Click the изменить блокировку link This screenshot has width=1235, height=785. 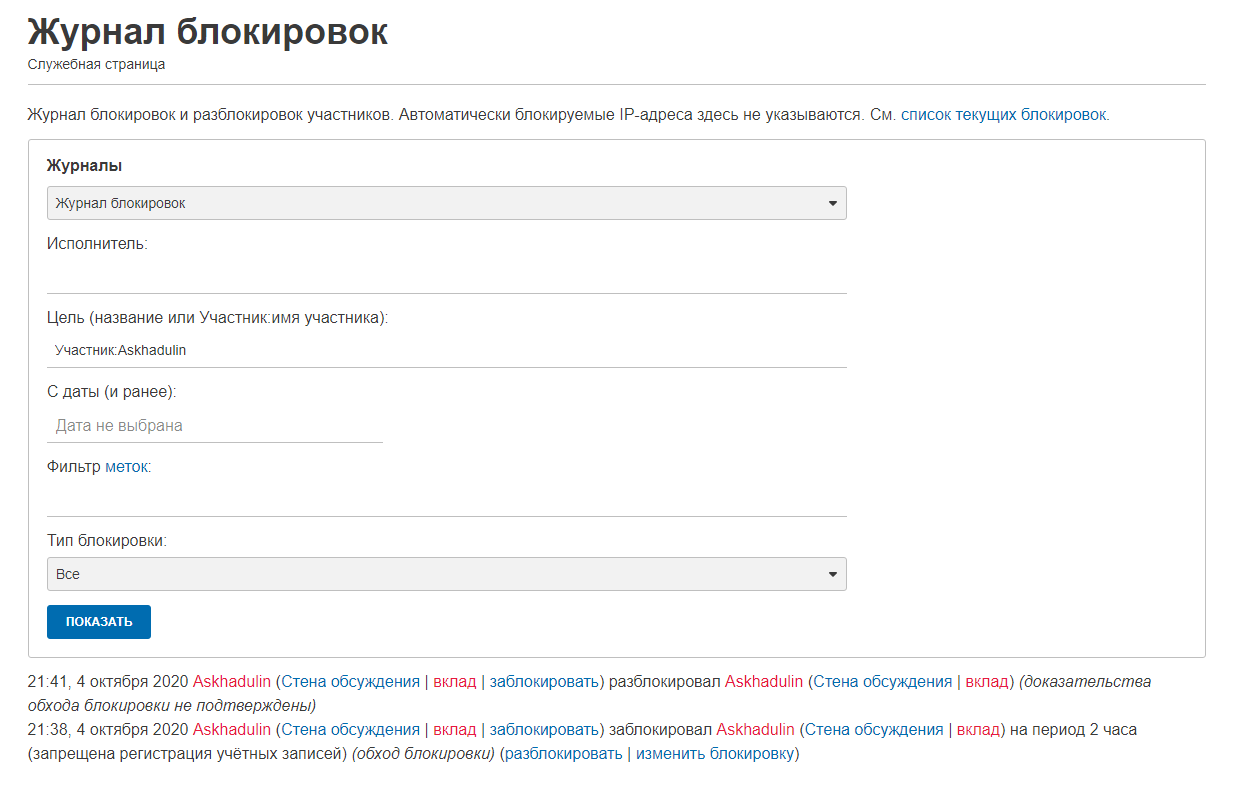pos(715,754)
